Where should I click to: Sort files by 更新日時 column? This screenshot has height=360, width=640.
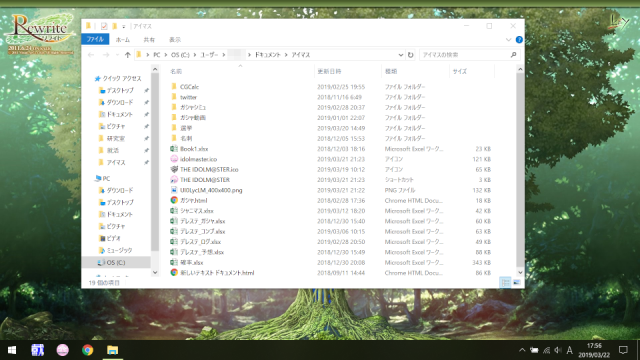(329, 71)
